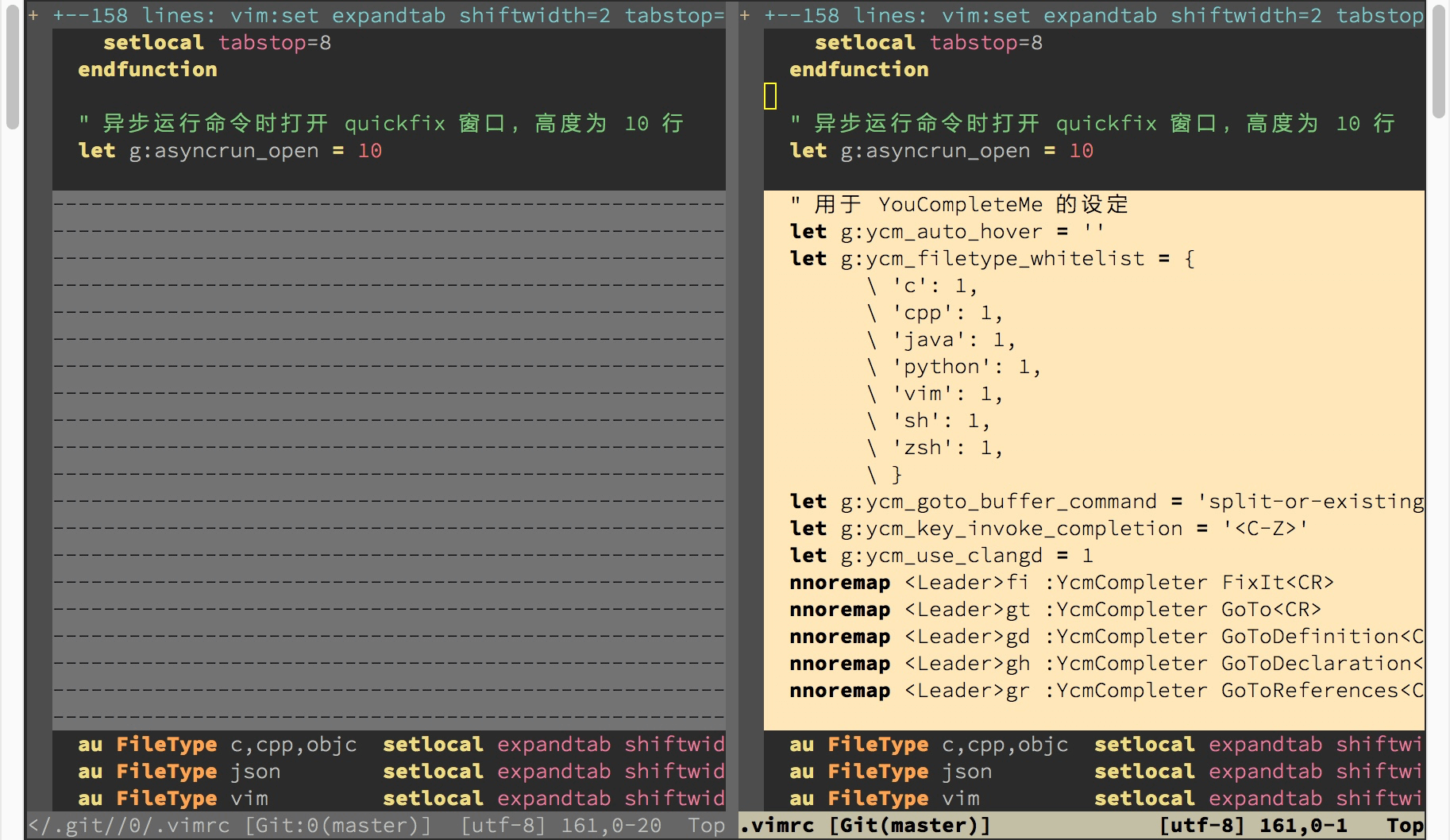Click the left window scrollbar thumb
The height and width of the screenshot is (840, 1450).
pos(12,64)
